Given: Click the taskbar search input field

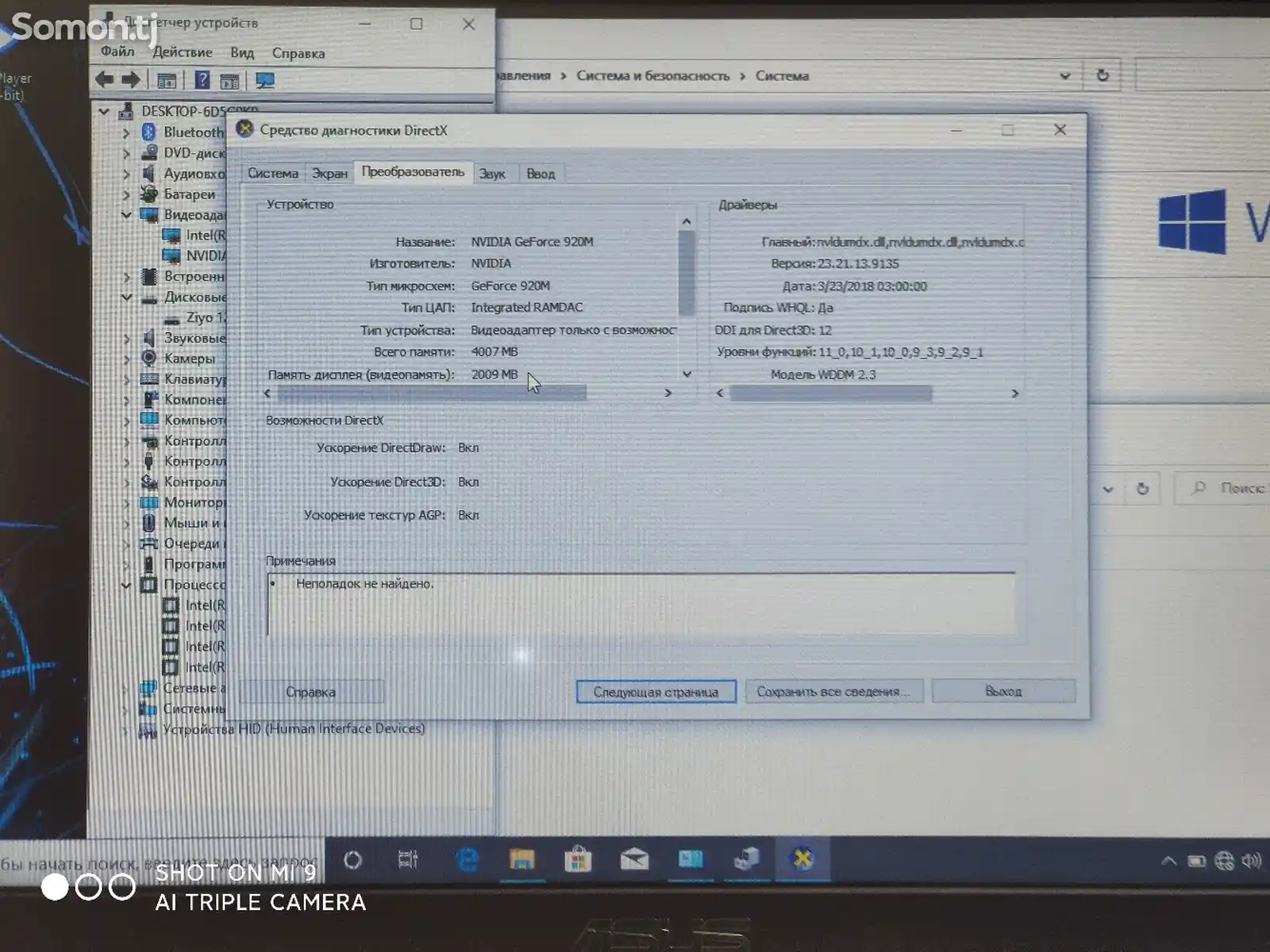Looking at the screenshot, I should [162, 862].
